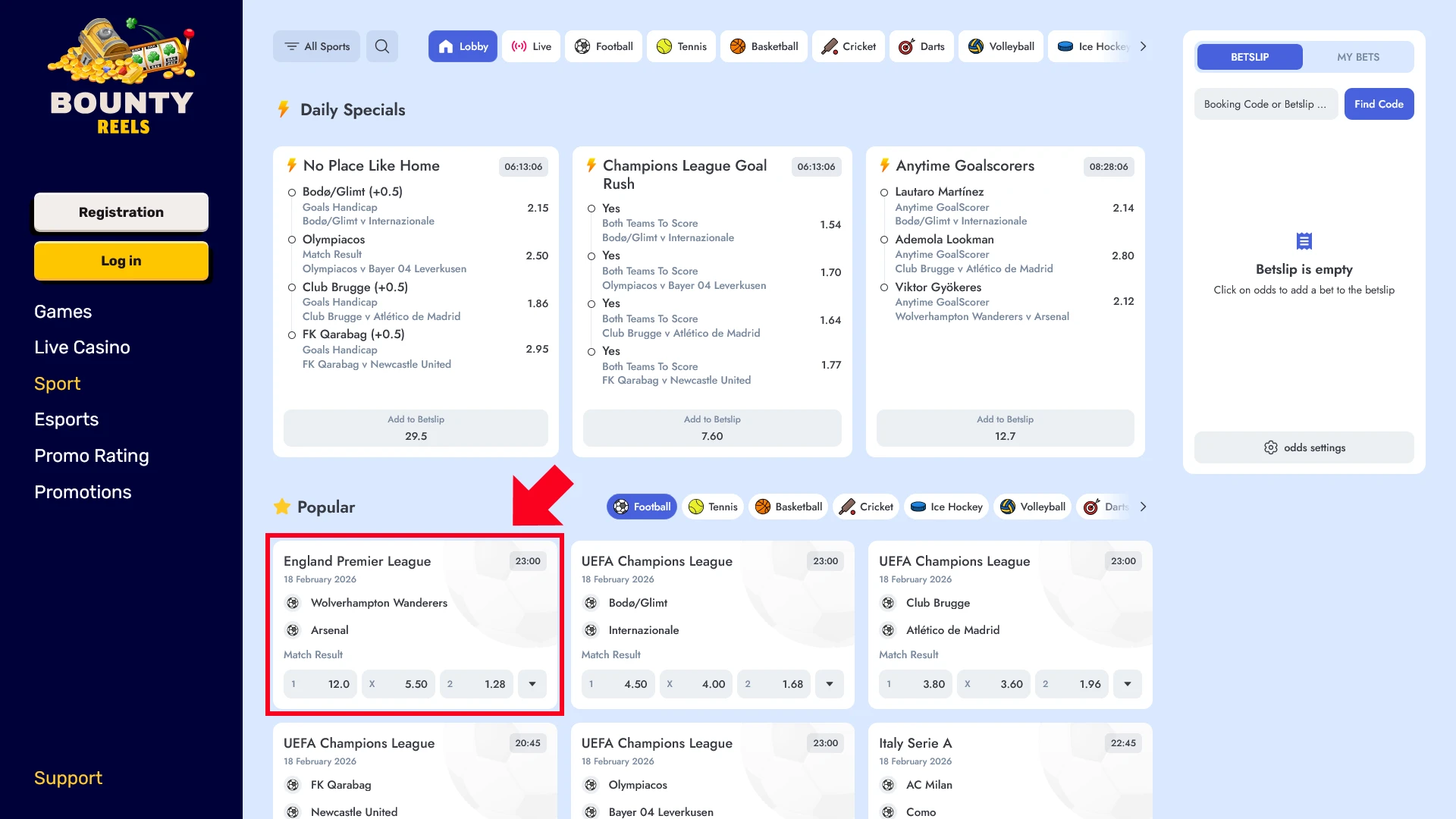The image size is (1456, 819).
Task: Click the search magnifier icon
Action: pos(382,46)
